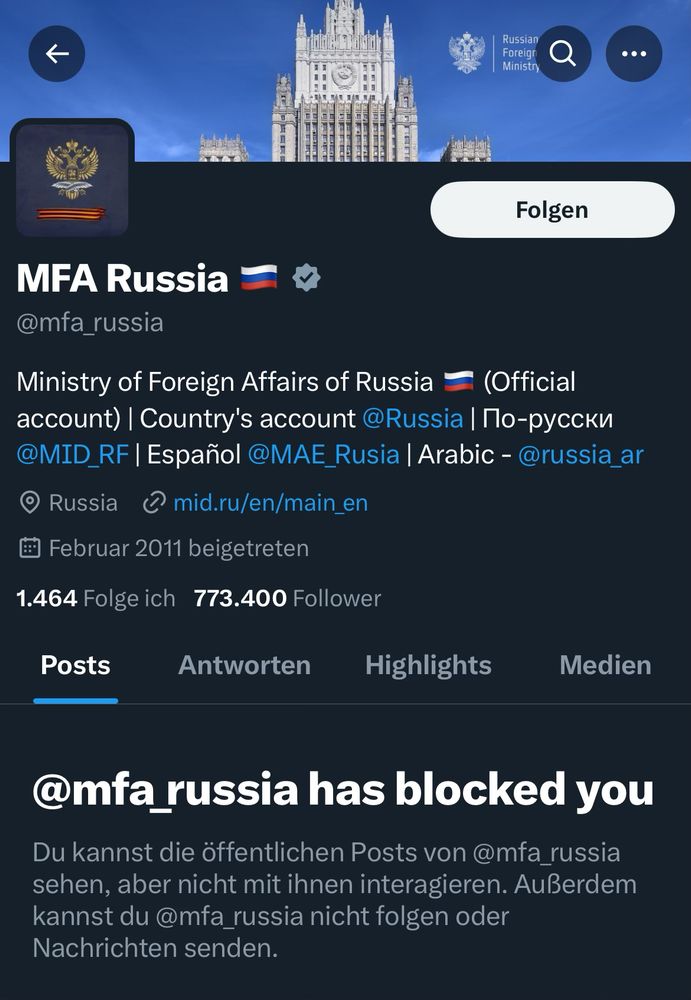Tap the back arrow icon
Screen dimensions: 691x1000
coord(57,54)
